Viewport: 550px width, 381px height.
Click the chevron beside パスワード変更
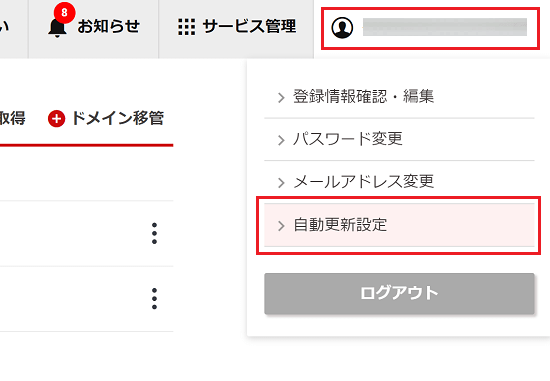pyautogui.click(x=281, y=140)
